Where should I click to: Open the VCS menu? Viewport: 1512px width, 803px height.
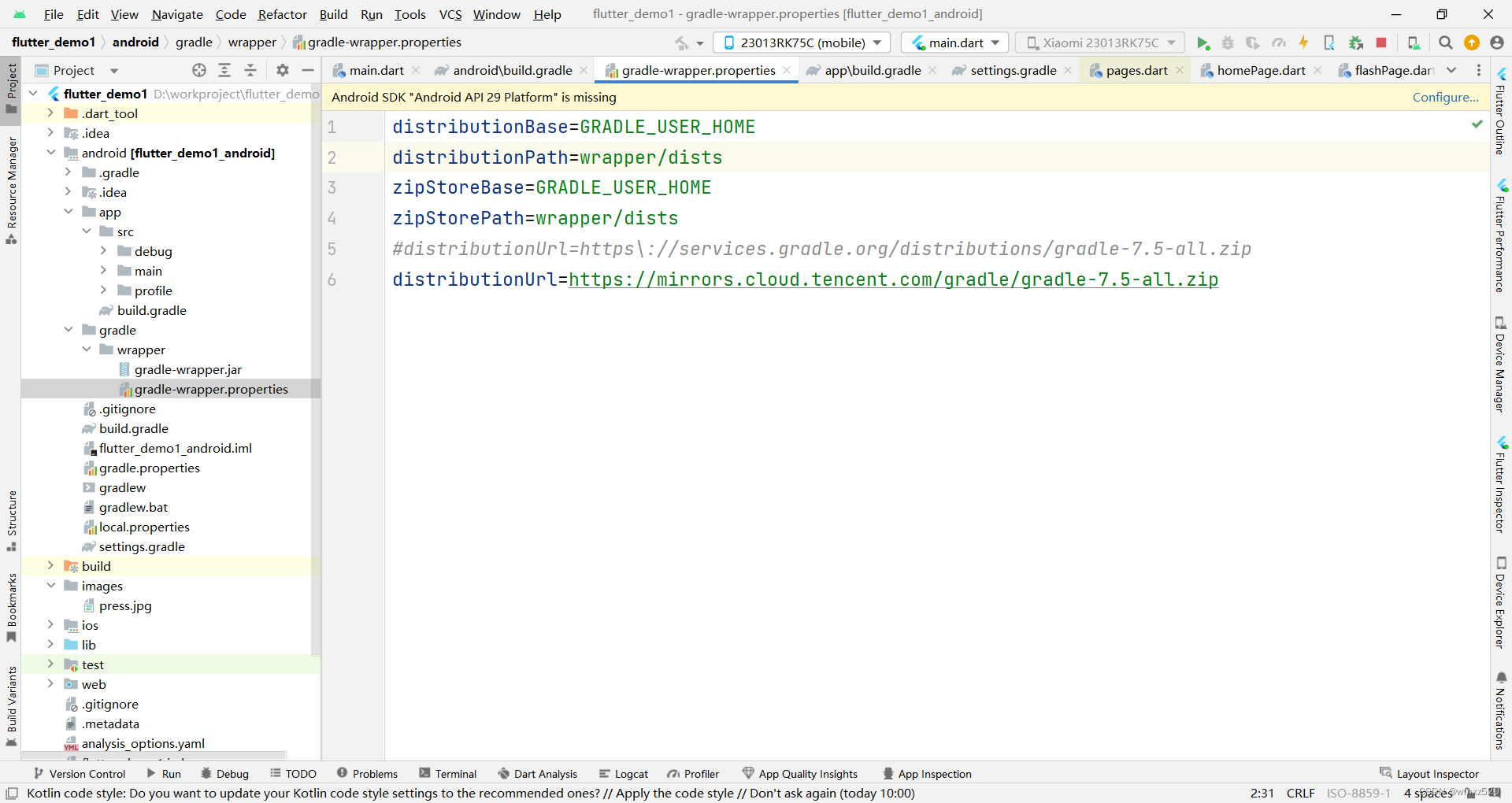pos(450,14)
